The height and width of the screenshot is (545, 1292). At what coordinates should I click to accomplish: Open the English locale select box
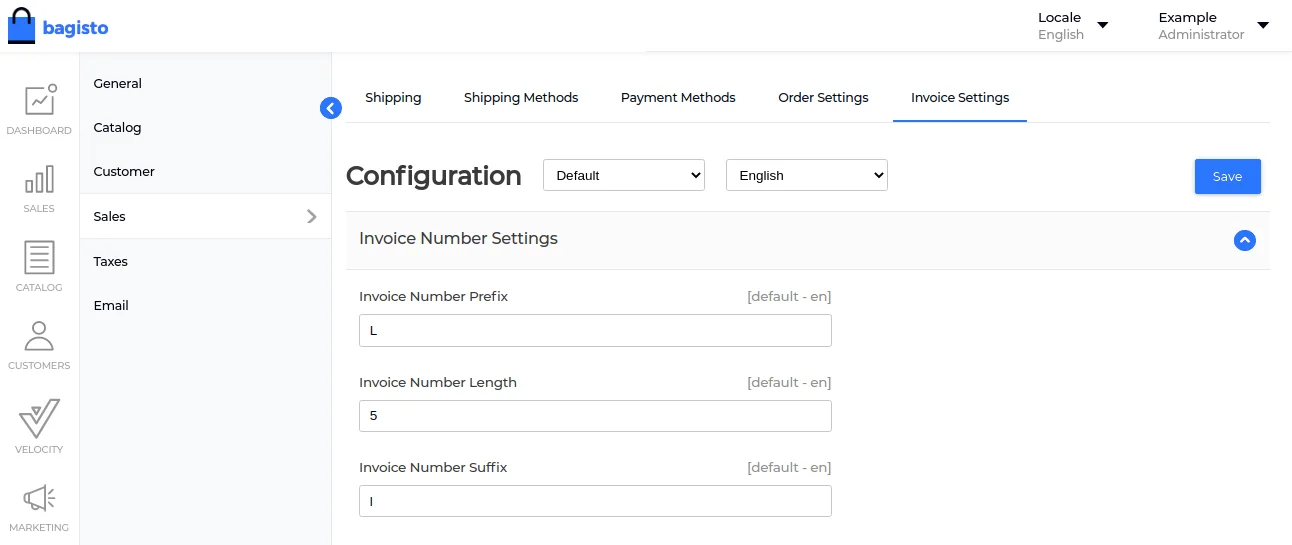[807, 175]
